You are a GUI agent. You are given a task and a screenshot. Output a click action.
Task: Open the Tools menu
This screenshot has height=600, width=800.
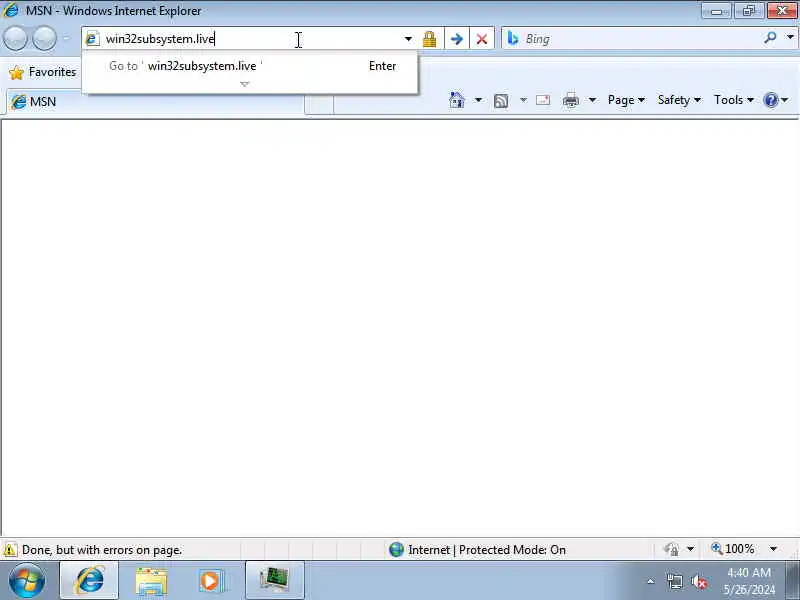pyautogui.click(x=734, y=100)
